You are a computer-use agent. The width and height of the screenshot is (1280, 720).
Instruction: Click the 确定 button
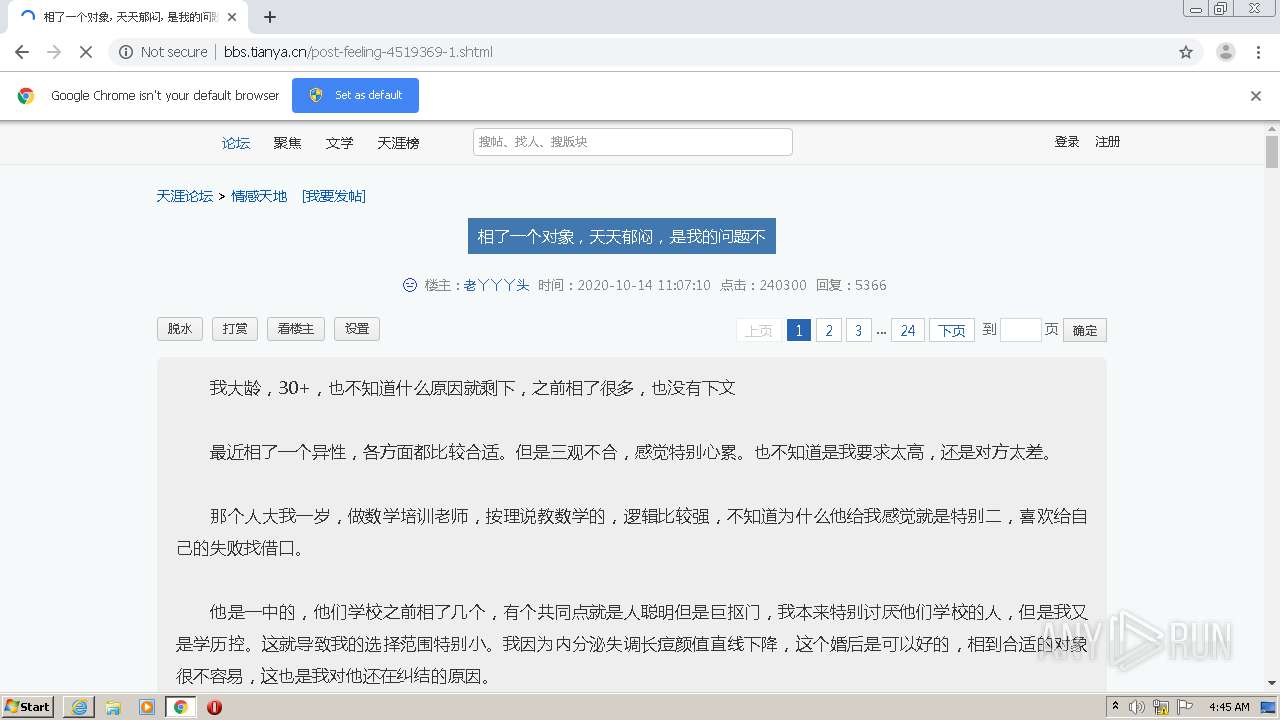(1085, 330)
